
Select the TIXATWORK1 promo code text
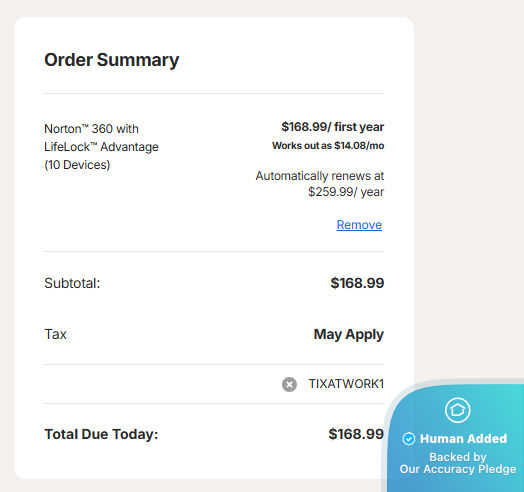pyautogui.click(x=346, y=384)
